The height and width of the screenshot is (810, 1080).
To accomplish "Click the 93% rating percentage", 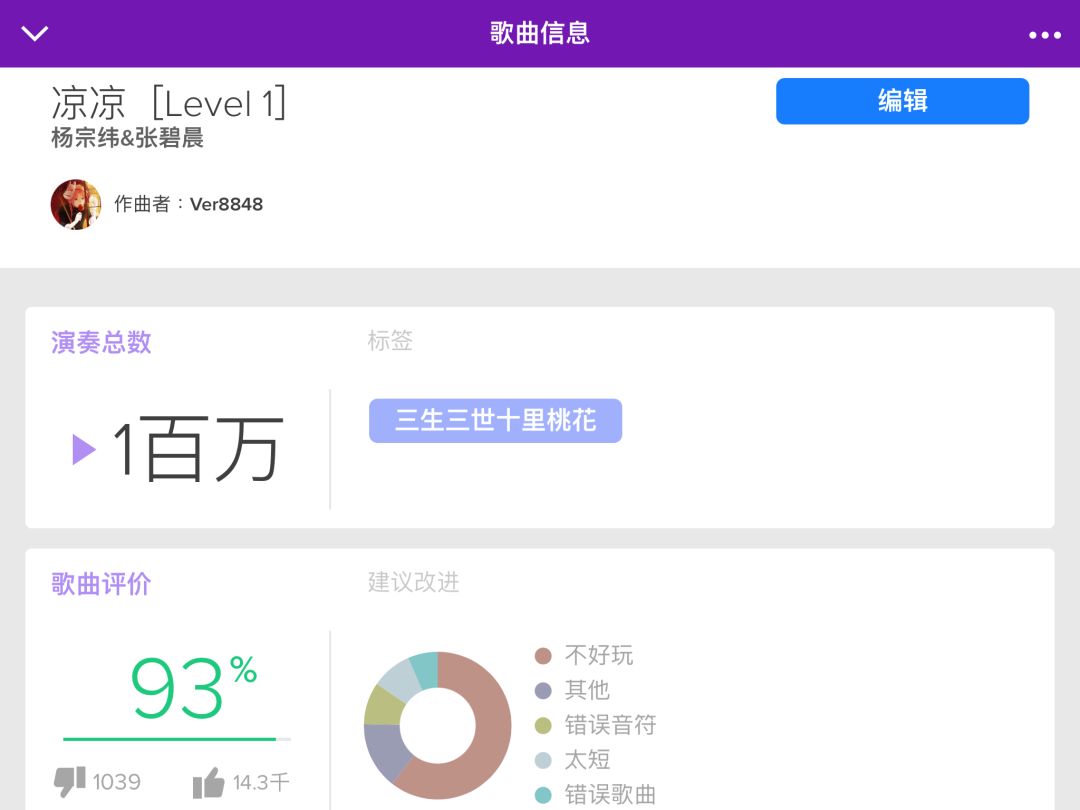I will pyautogui.click(x=194, y=687).
